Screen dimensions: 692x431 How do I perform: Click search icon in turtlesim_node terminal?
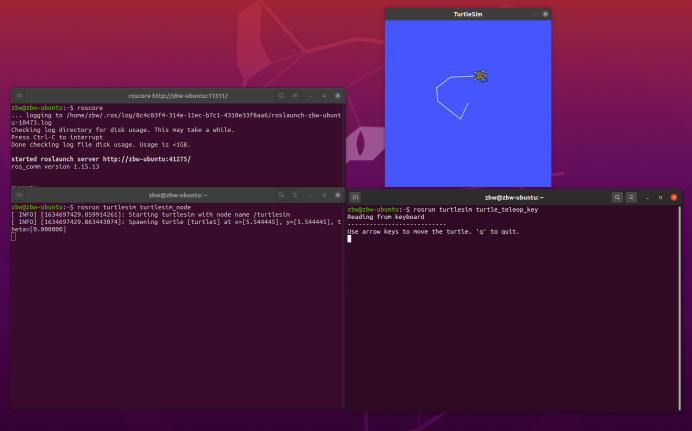(281, 195)
